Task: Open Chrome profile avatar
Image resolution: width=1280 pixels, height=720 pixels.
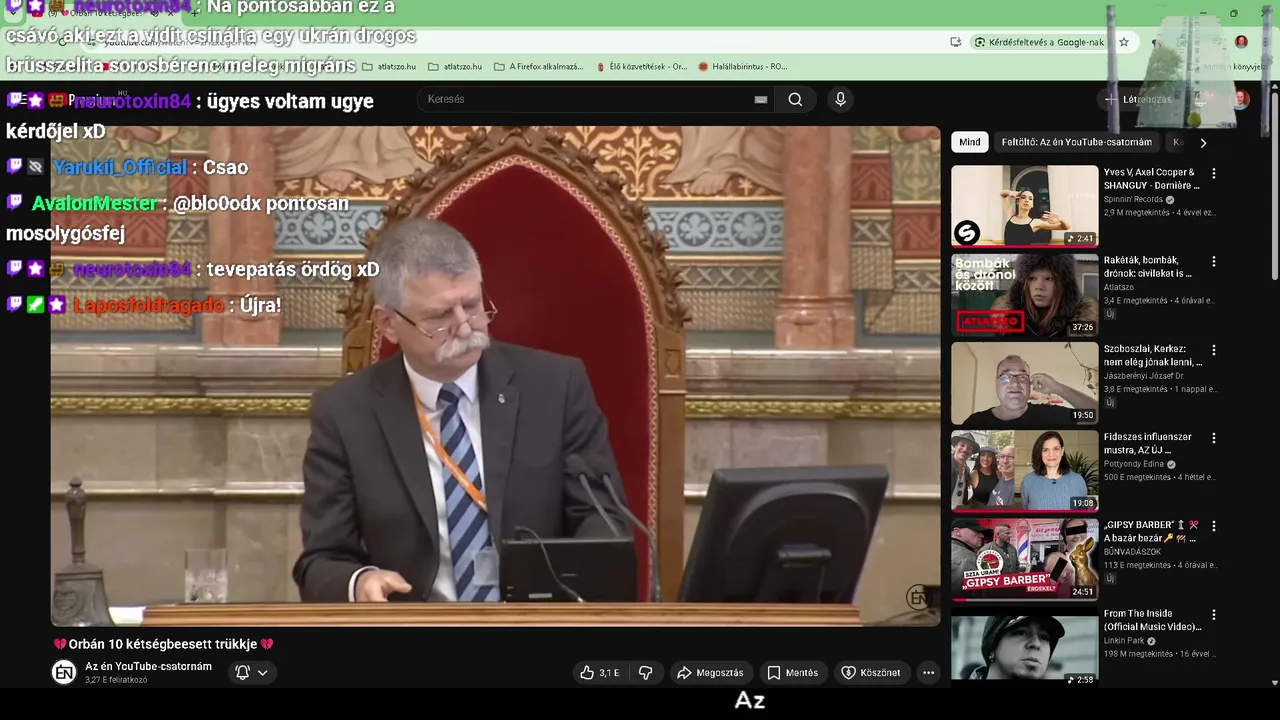Action: point(1241,42)
